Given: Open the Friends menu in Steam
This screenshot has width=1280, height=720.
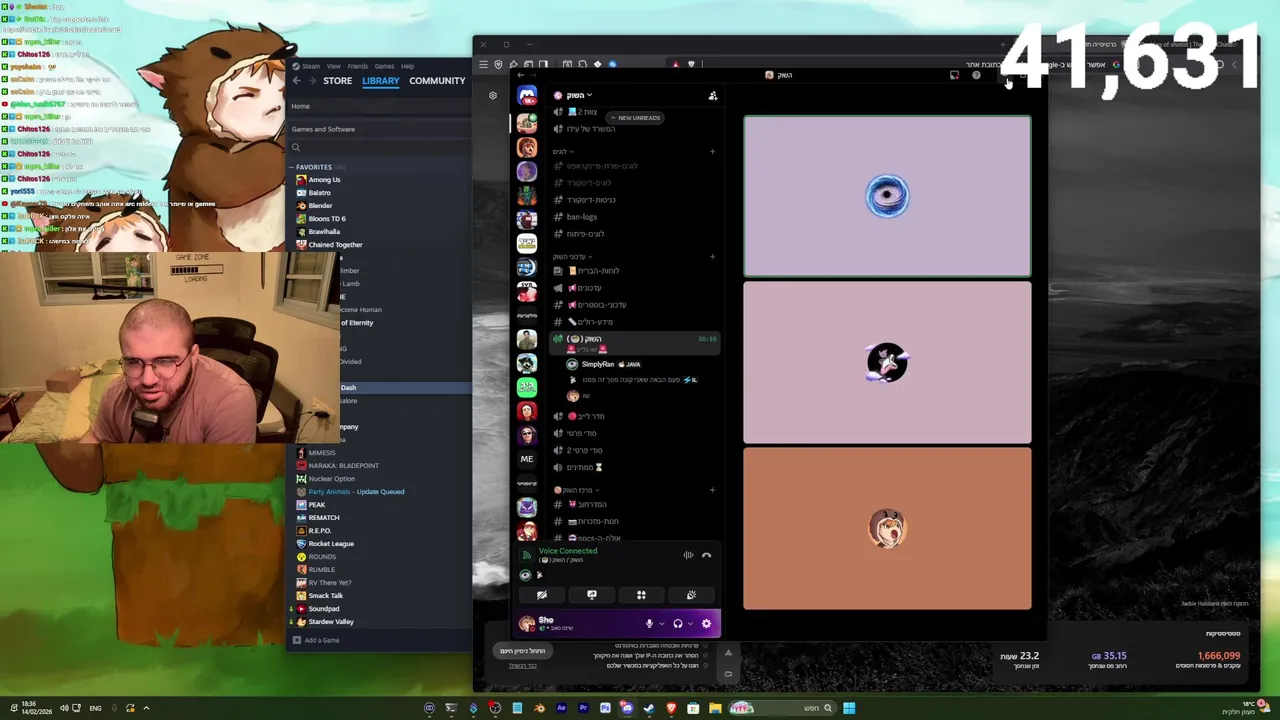Looking at the screenshot, I should [357, 66].
